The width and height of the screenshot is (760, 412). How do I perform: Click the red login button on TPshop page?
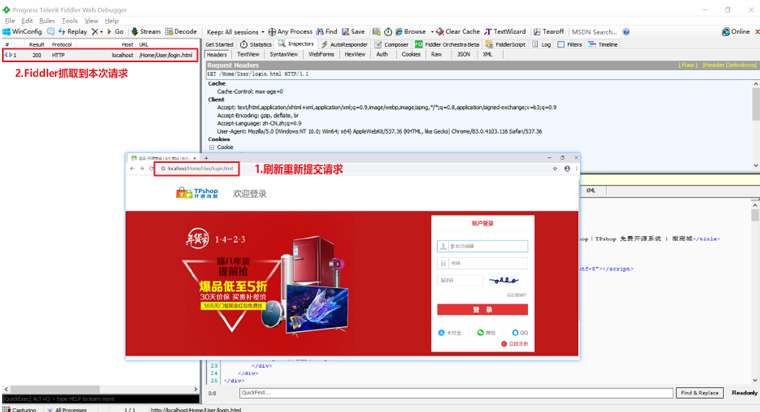tap(482, 310)
